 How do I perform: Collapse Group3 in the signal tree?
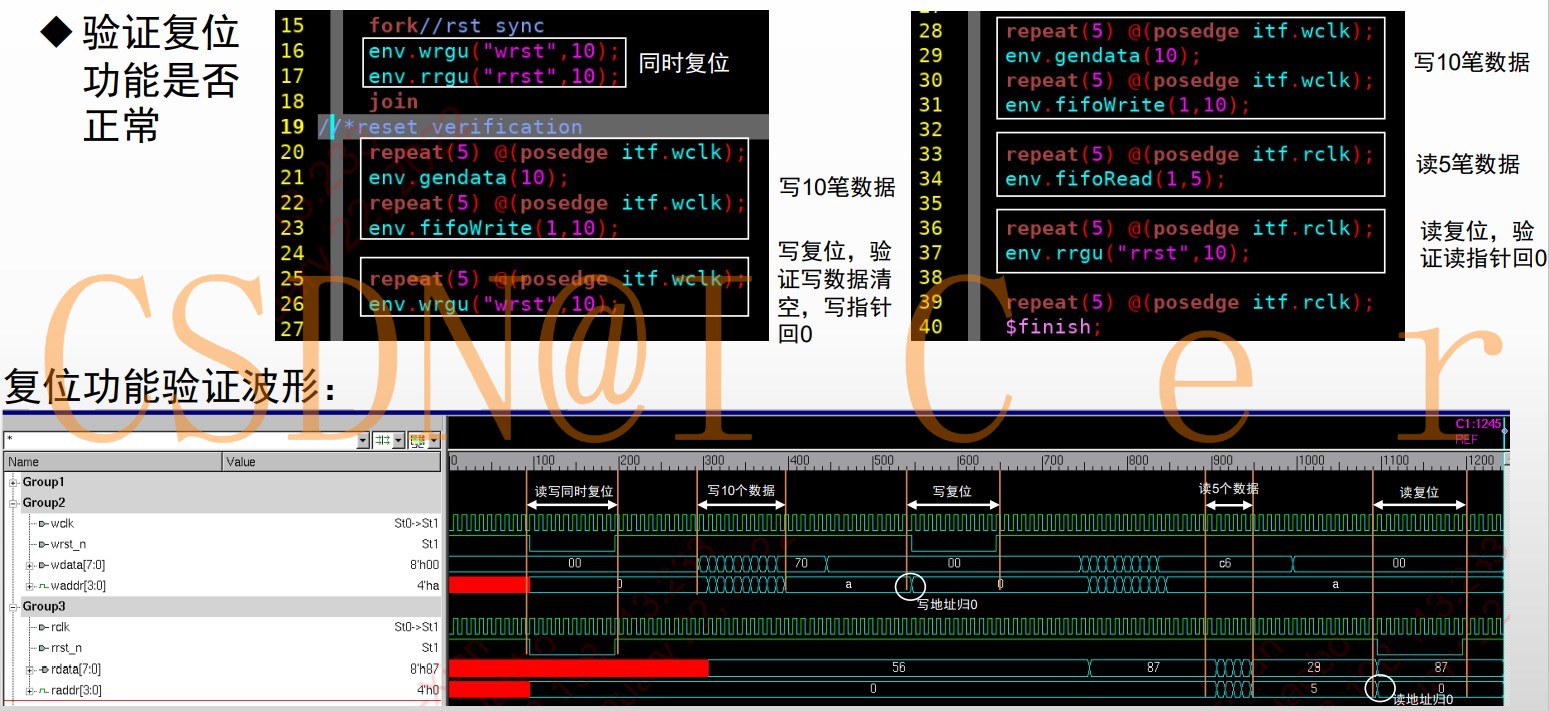(x=14, y=607)
